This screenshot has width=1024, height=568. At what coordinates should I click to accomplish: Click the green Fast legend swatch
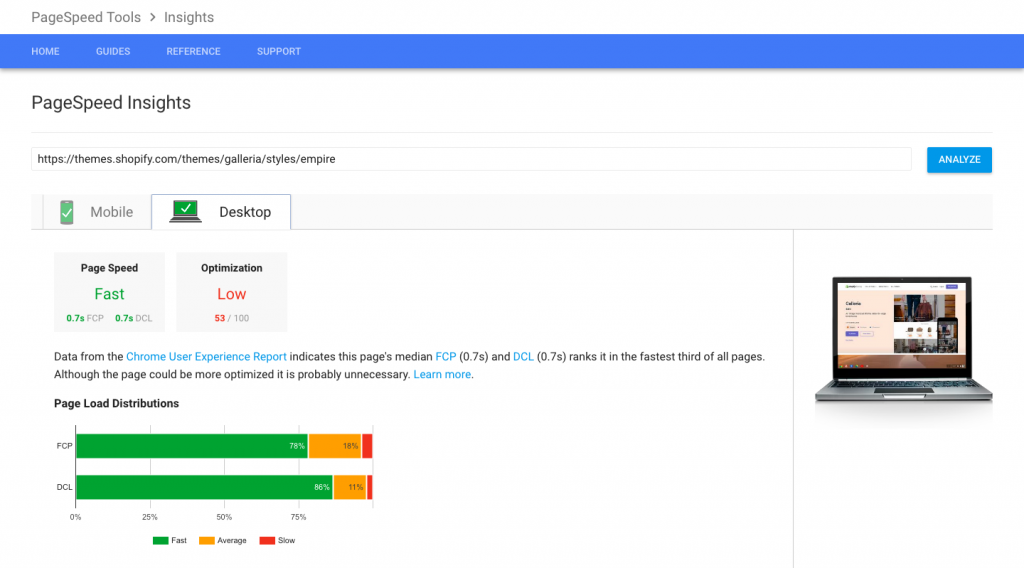pos(160,540)
